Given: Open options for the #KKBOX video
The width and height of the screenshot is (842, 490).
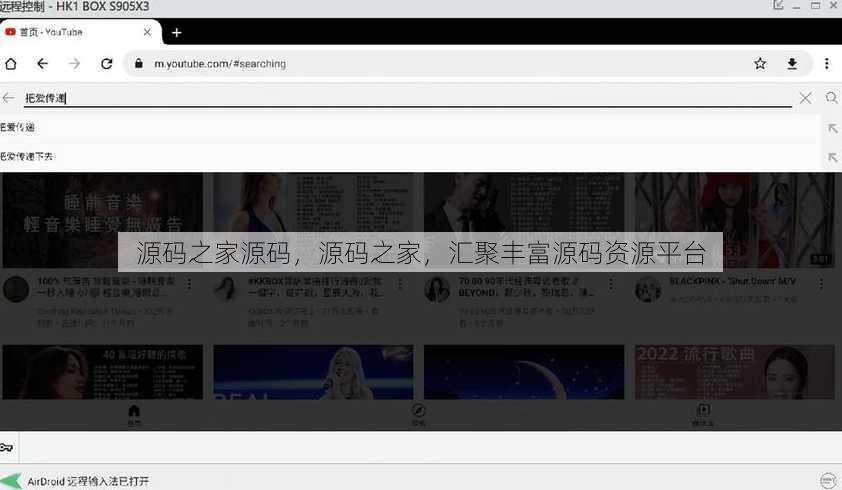Looking at the screenshot, I should click(x=400, y=284).
